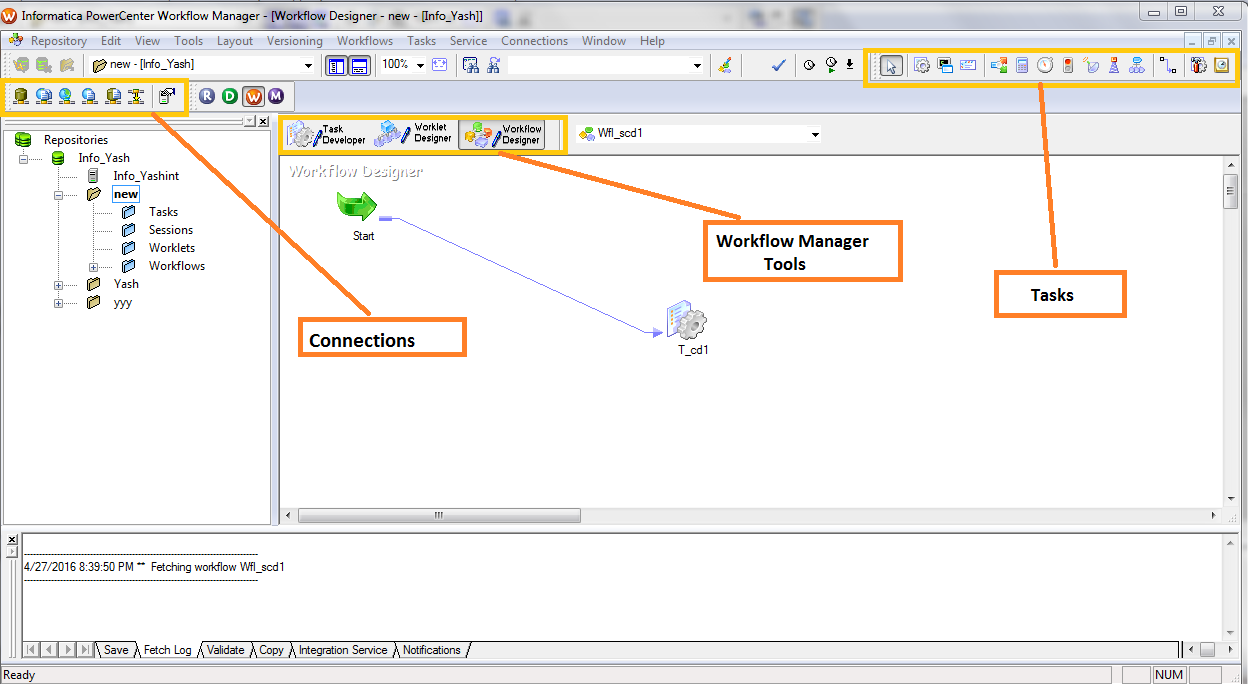Select the Workflow Designer tool

[502, 134]
